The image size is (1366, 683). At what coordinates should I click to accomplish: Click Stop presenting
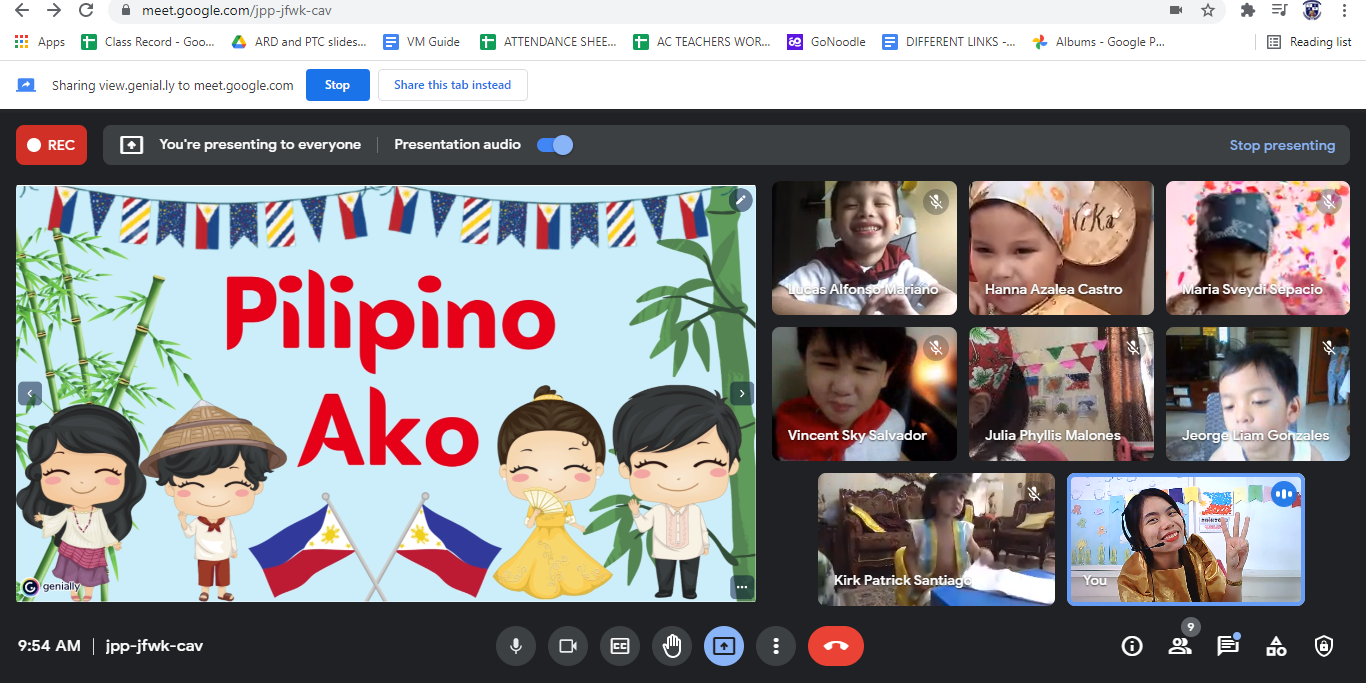pos(1282,145)
